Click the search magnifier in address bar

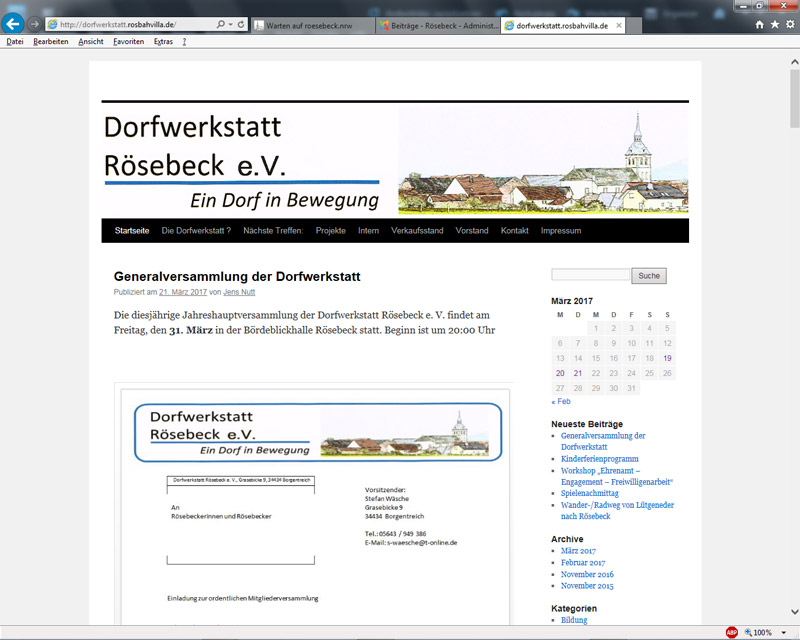[x=220, y=23]
